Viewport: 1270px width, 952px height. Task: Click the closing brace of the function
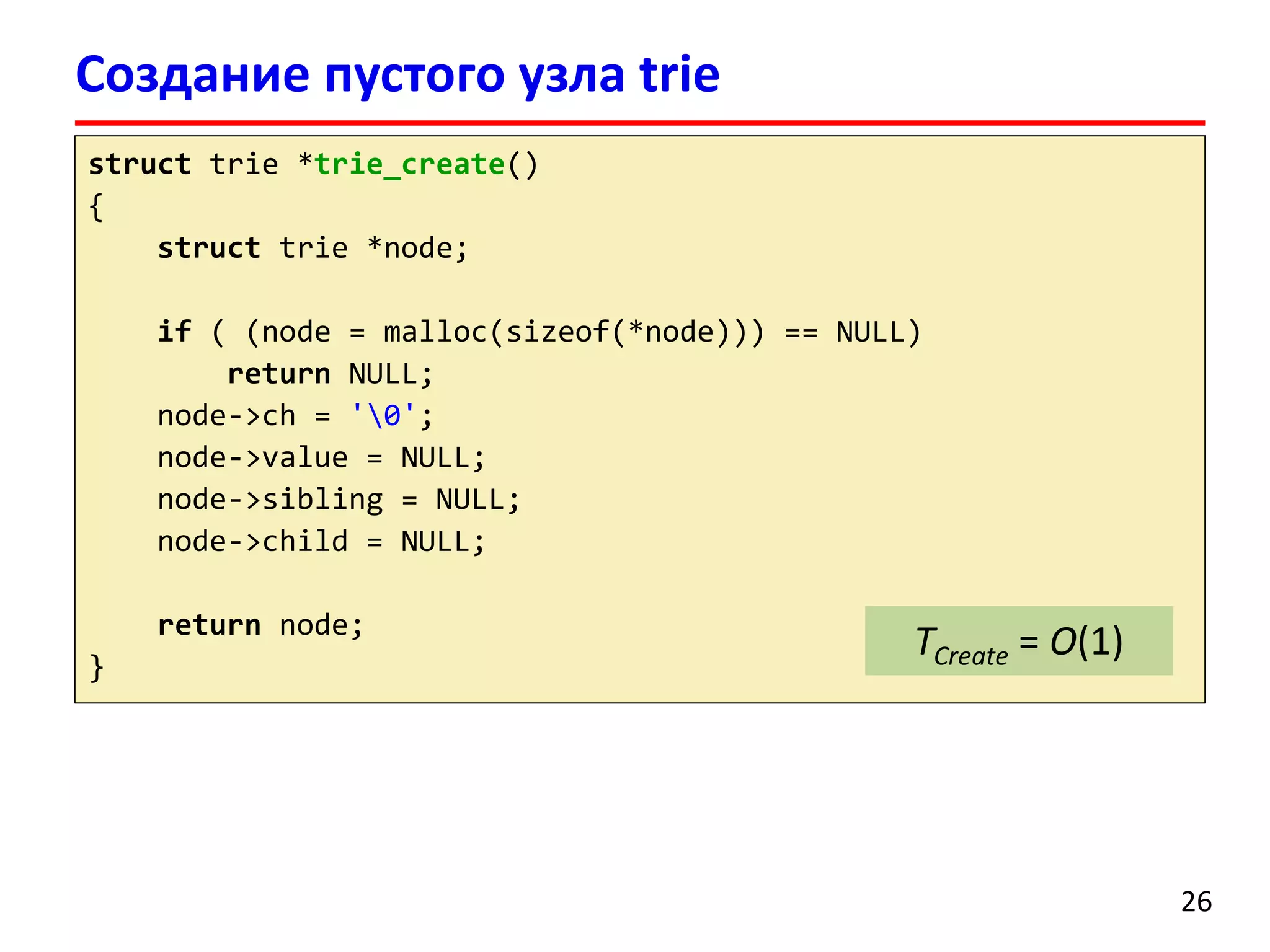click(96, 668)
